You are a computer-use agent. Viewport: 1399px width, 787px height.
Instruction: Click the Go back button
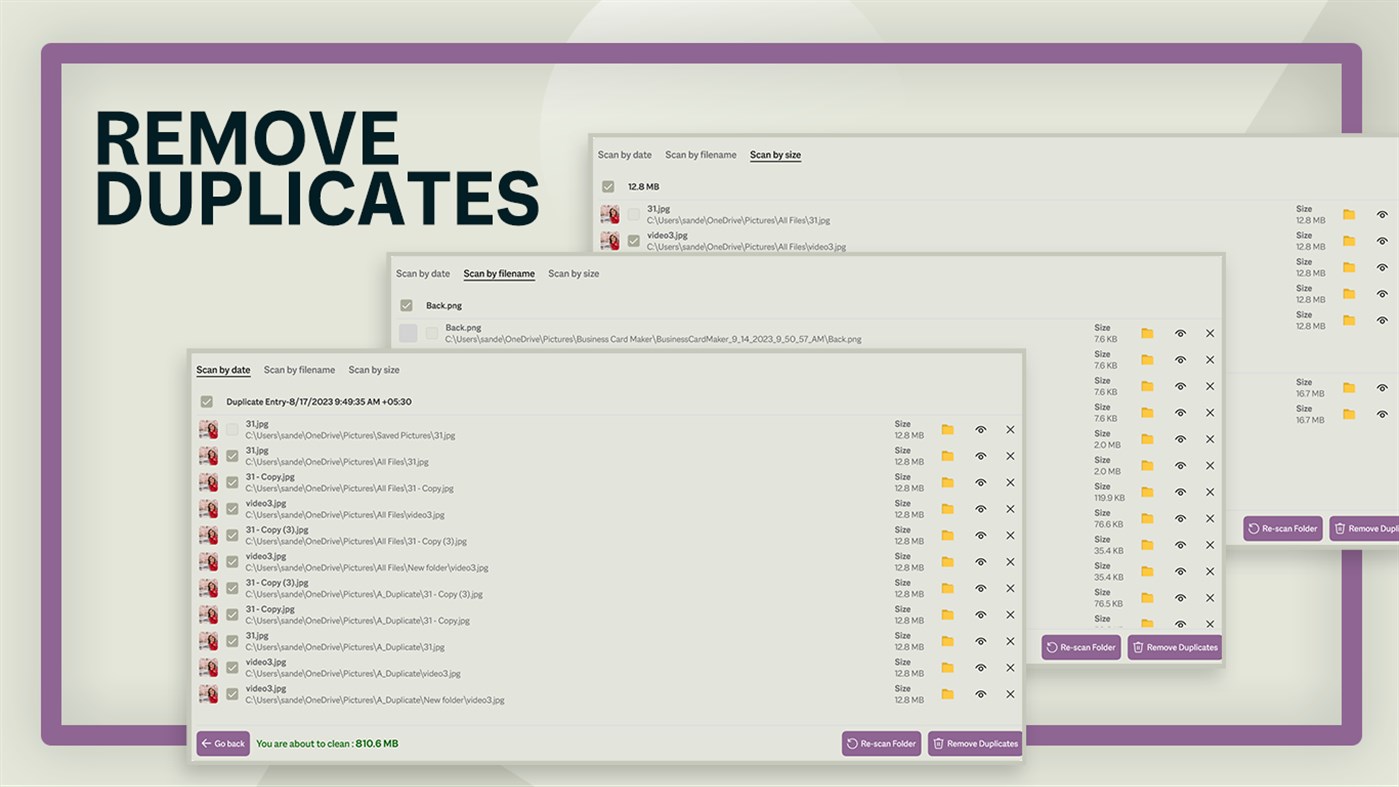pos(222,743)
